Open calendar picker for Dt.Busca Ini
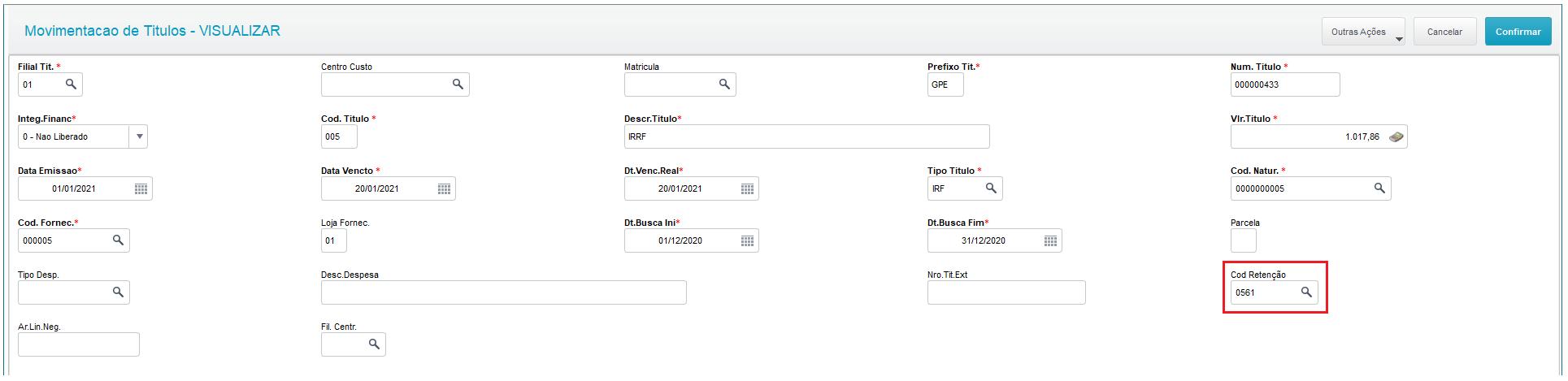Image resolution: width=1568 pixels, height=381 pixels. pos(747,240)
